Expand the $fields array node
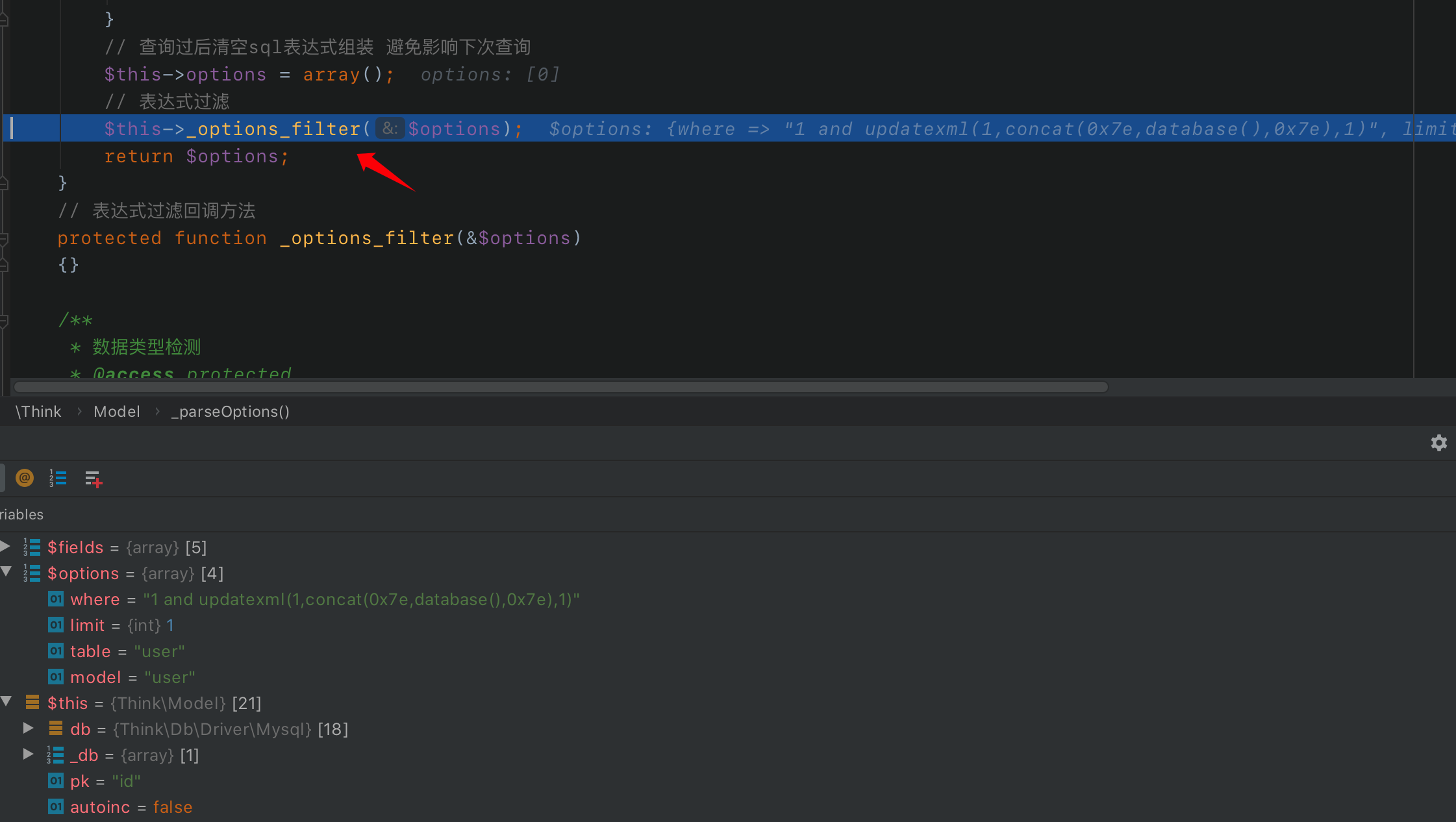The image size is (1456, 822). point(5,546)
